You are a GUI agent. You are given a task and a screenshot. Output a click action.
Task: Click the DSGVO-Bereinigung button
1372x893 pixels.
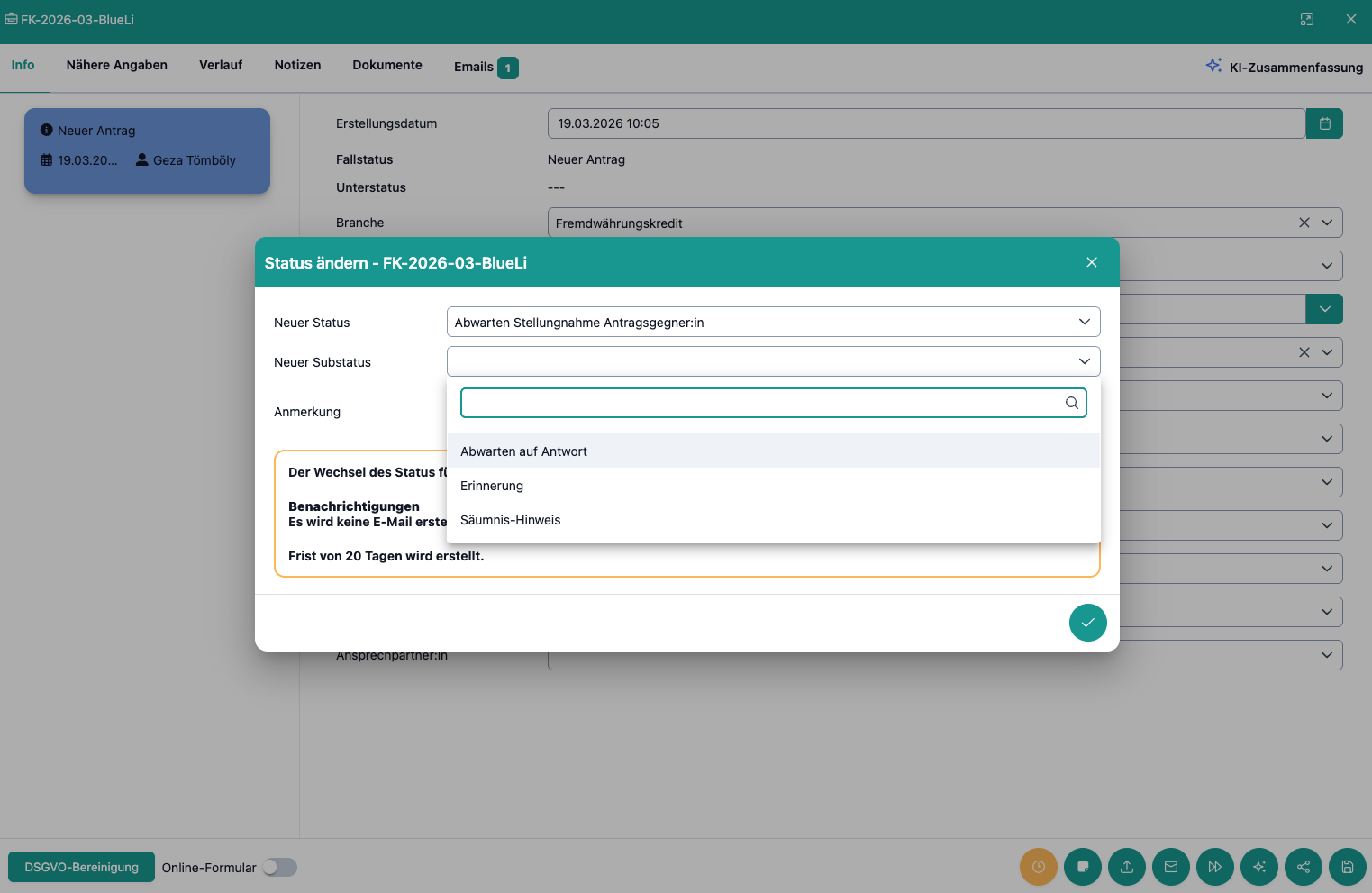(81, 867)
